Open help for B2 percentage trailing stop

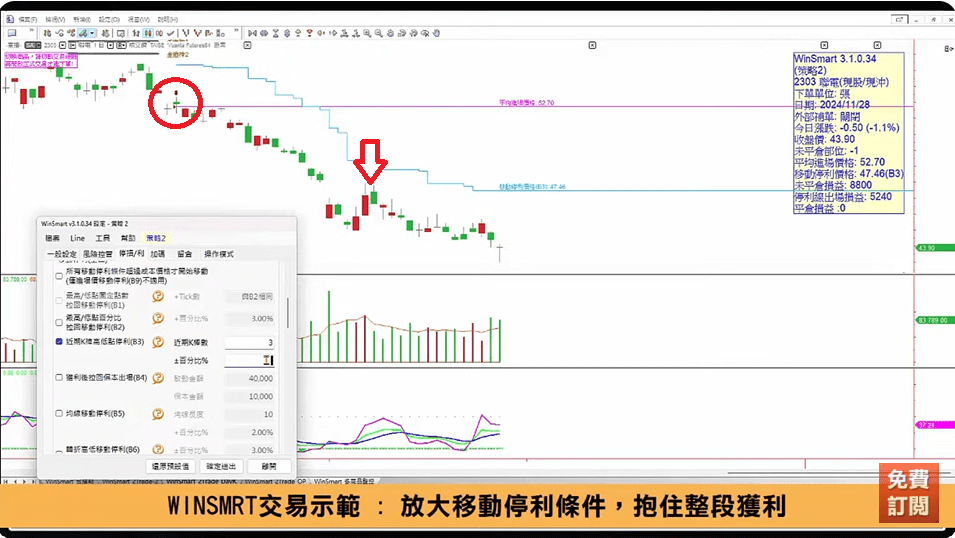(158, 318)
